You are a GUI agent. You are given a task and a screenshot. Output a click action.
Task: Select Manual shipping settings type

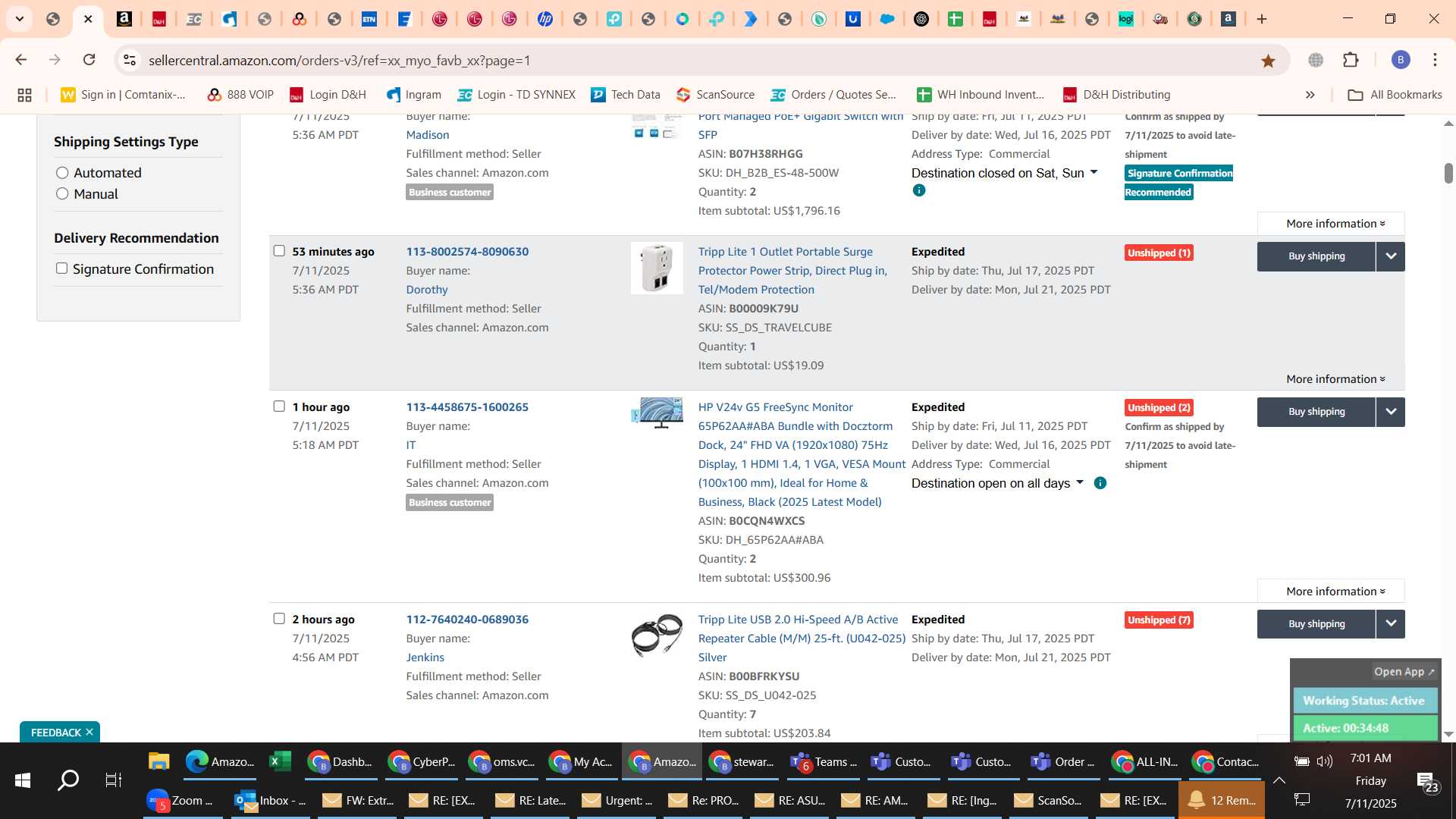click(62, 194)
